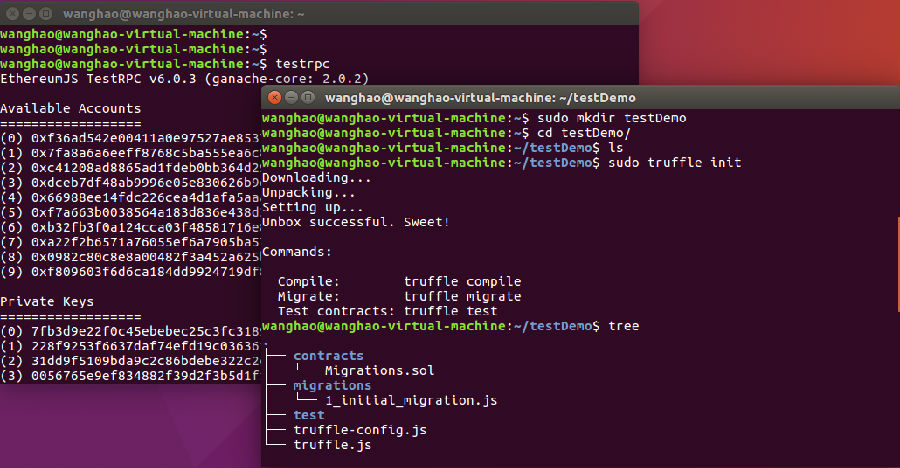Close the testDemo terminal window

click(x=273, y=97)
